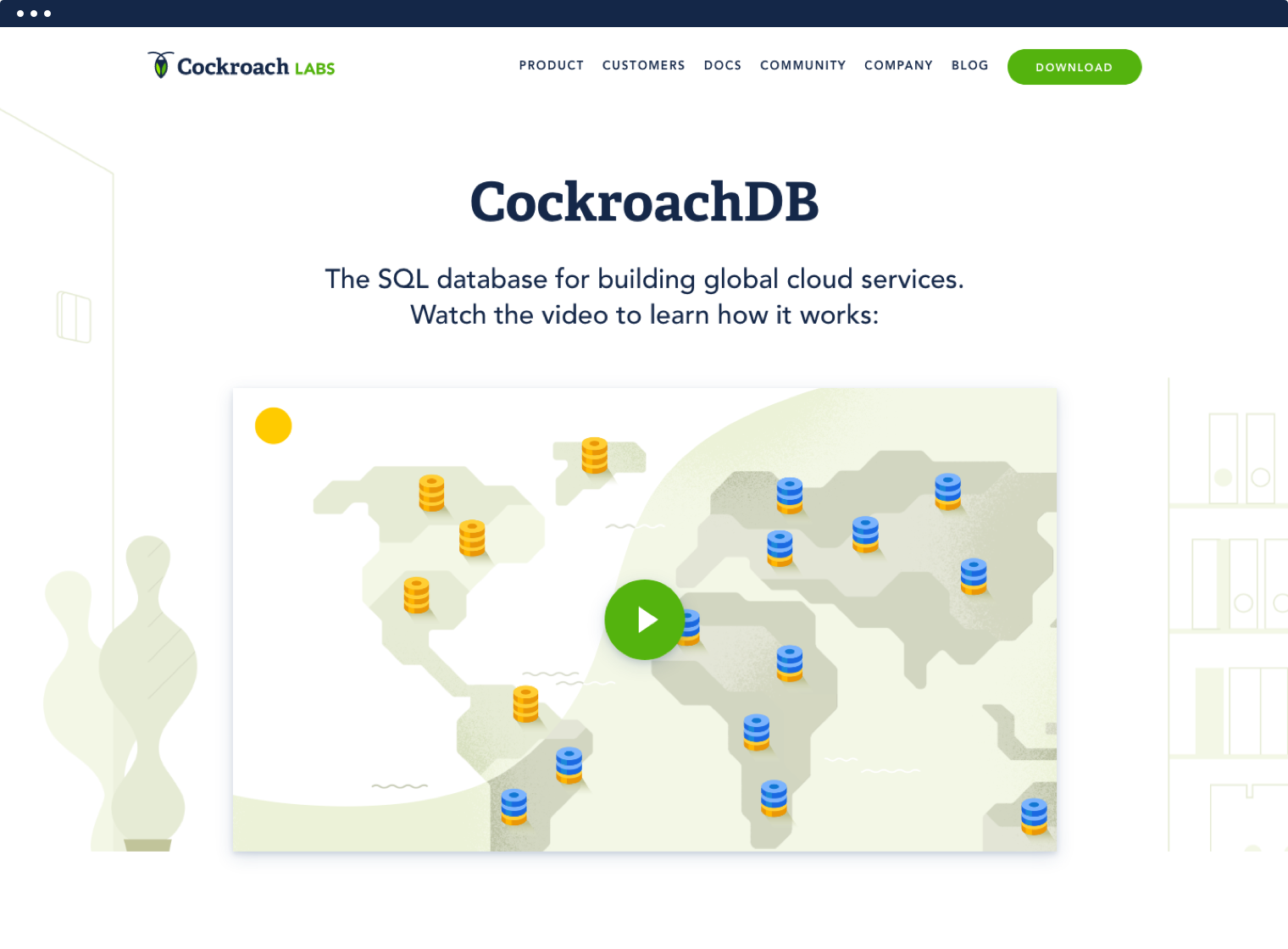
Task: Click the Cockroach Labs logo
Action: click(241, 66)
